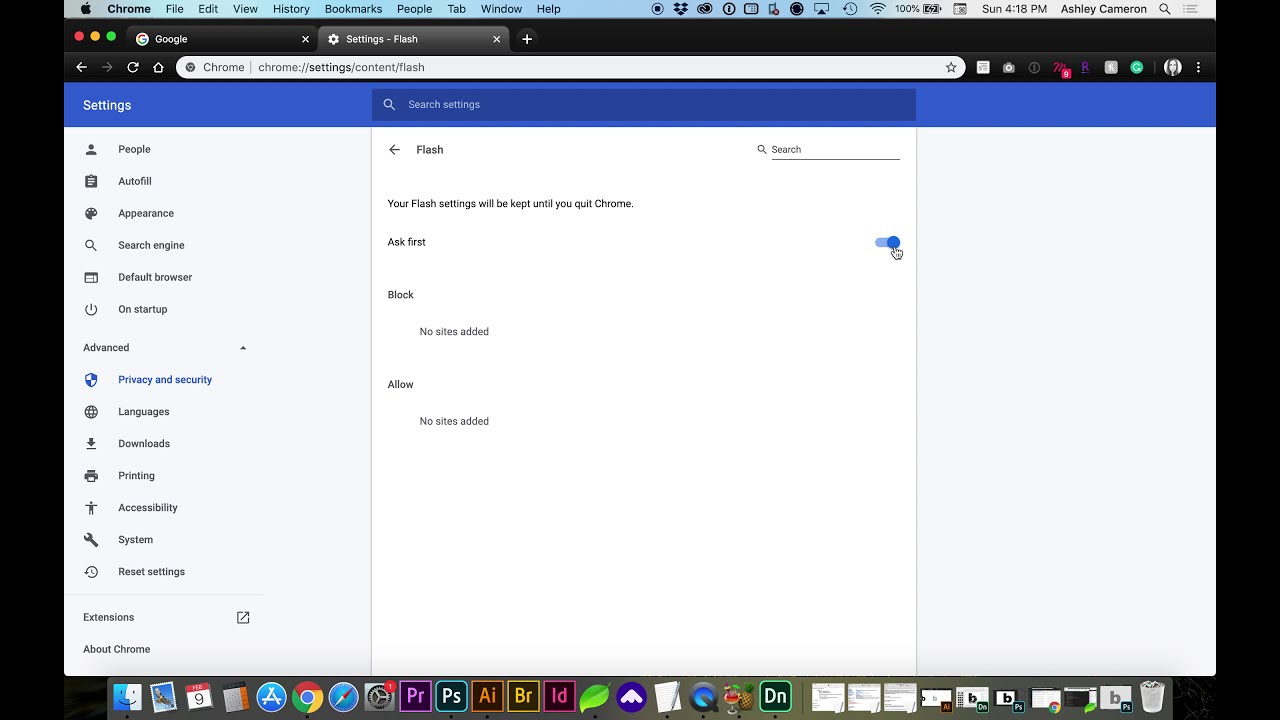
Task: Click Dropbox menu bar icon
Action: point(681,9)
